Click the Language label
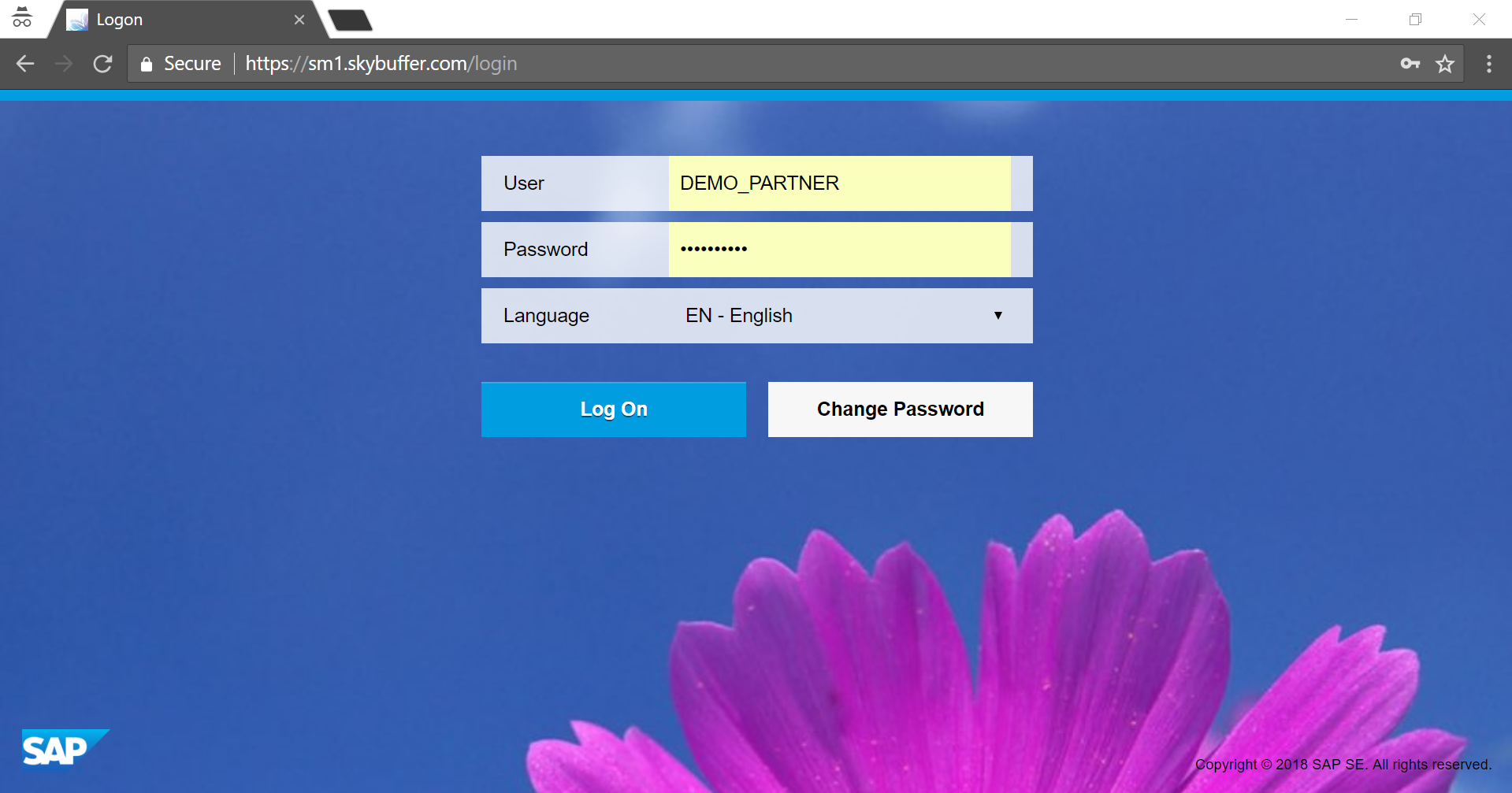Screen dimensions: 1512x793 click(547, 317)
